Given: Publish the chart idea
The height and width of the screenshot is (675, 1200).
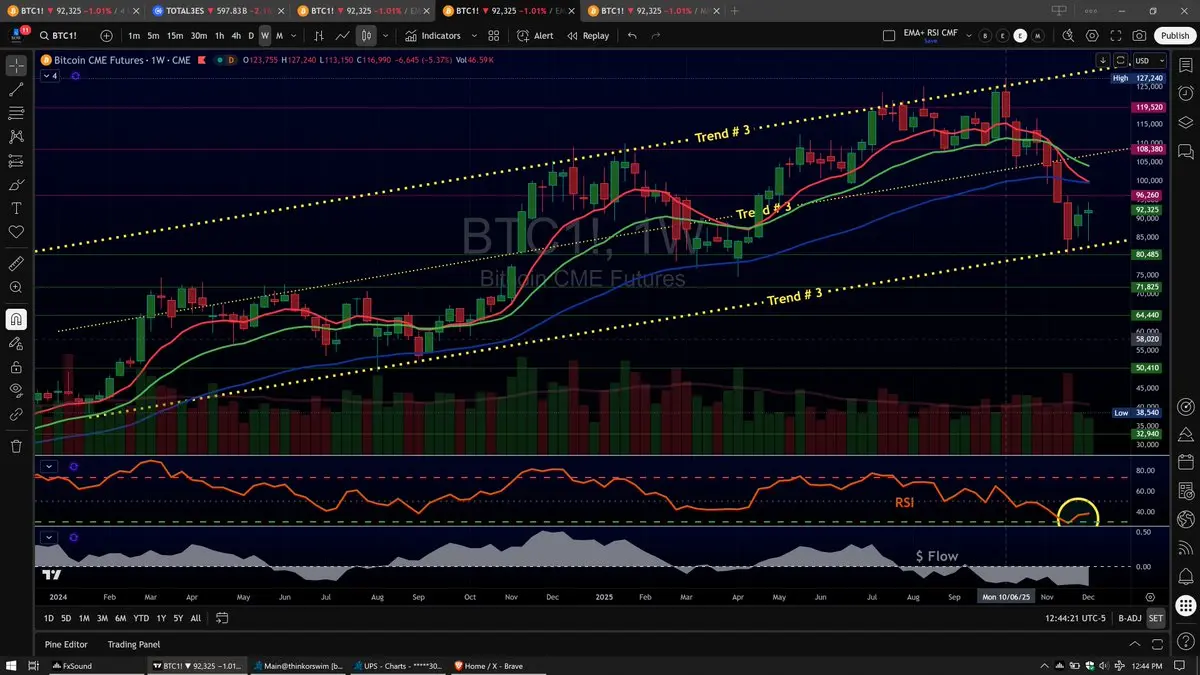Looking at the screenshot, I should (x=1175, y=35).
